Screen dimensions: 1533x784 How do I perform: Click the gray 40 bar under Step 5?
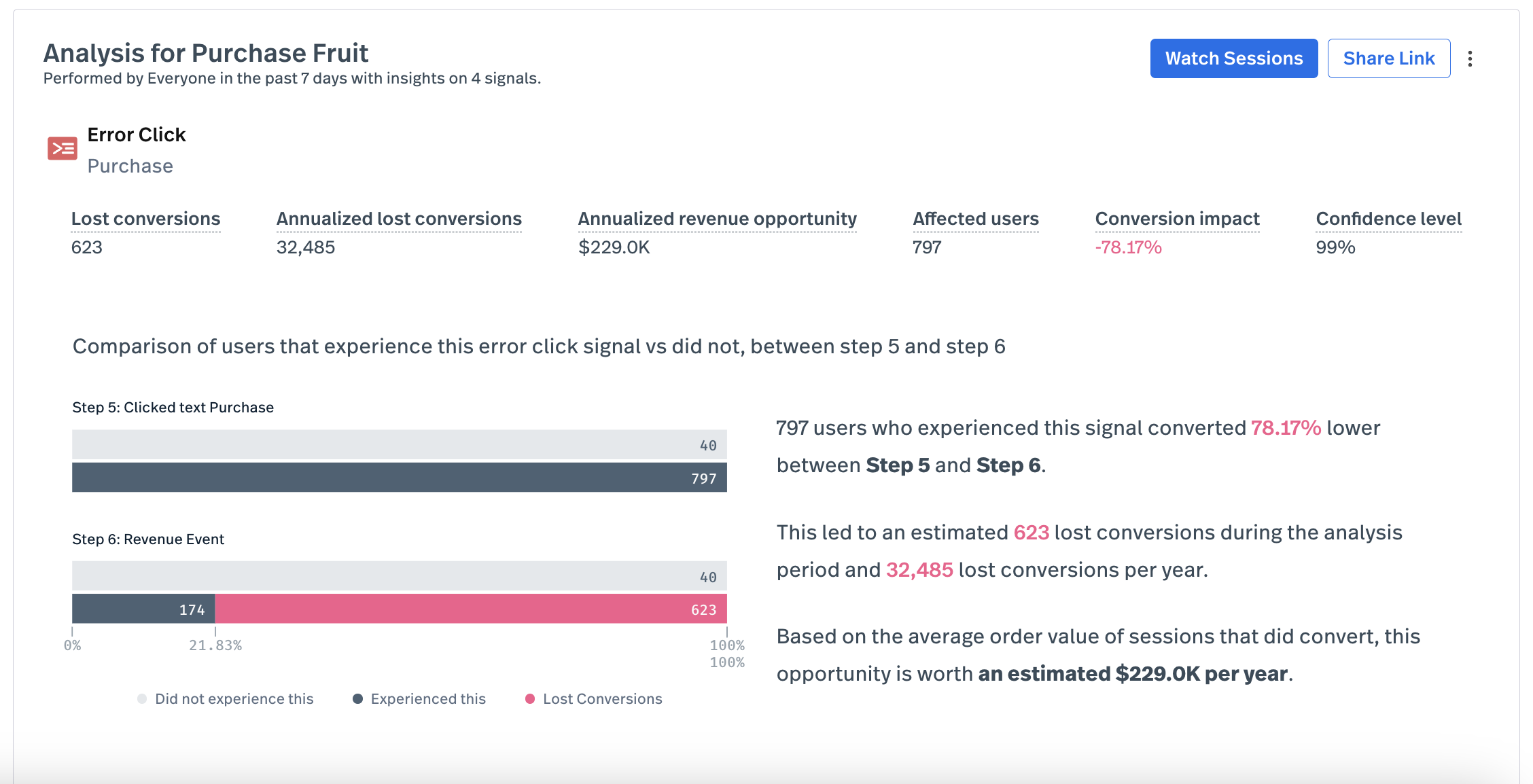[x=399, y=445]
